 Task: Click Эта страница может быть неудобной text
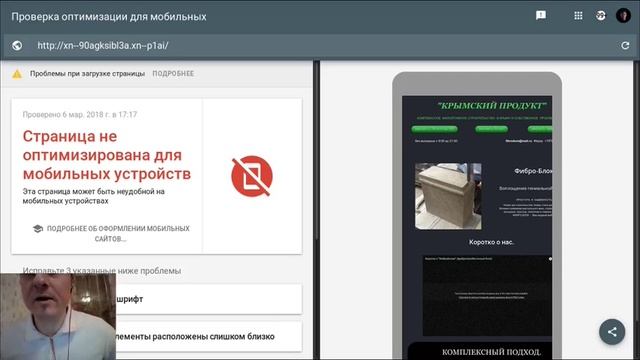coord(93,196)
